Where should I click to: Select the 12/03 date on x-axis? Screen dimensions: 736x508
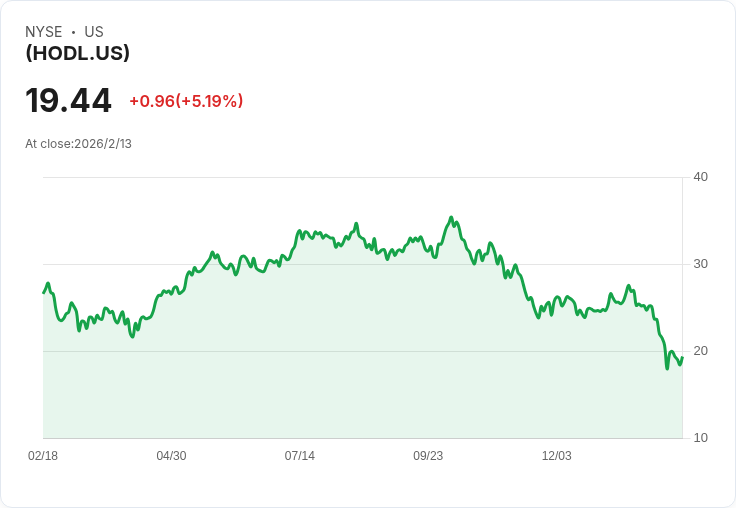point(557,456)
